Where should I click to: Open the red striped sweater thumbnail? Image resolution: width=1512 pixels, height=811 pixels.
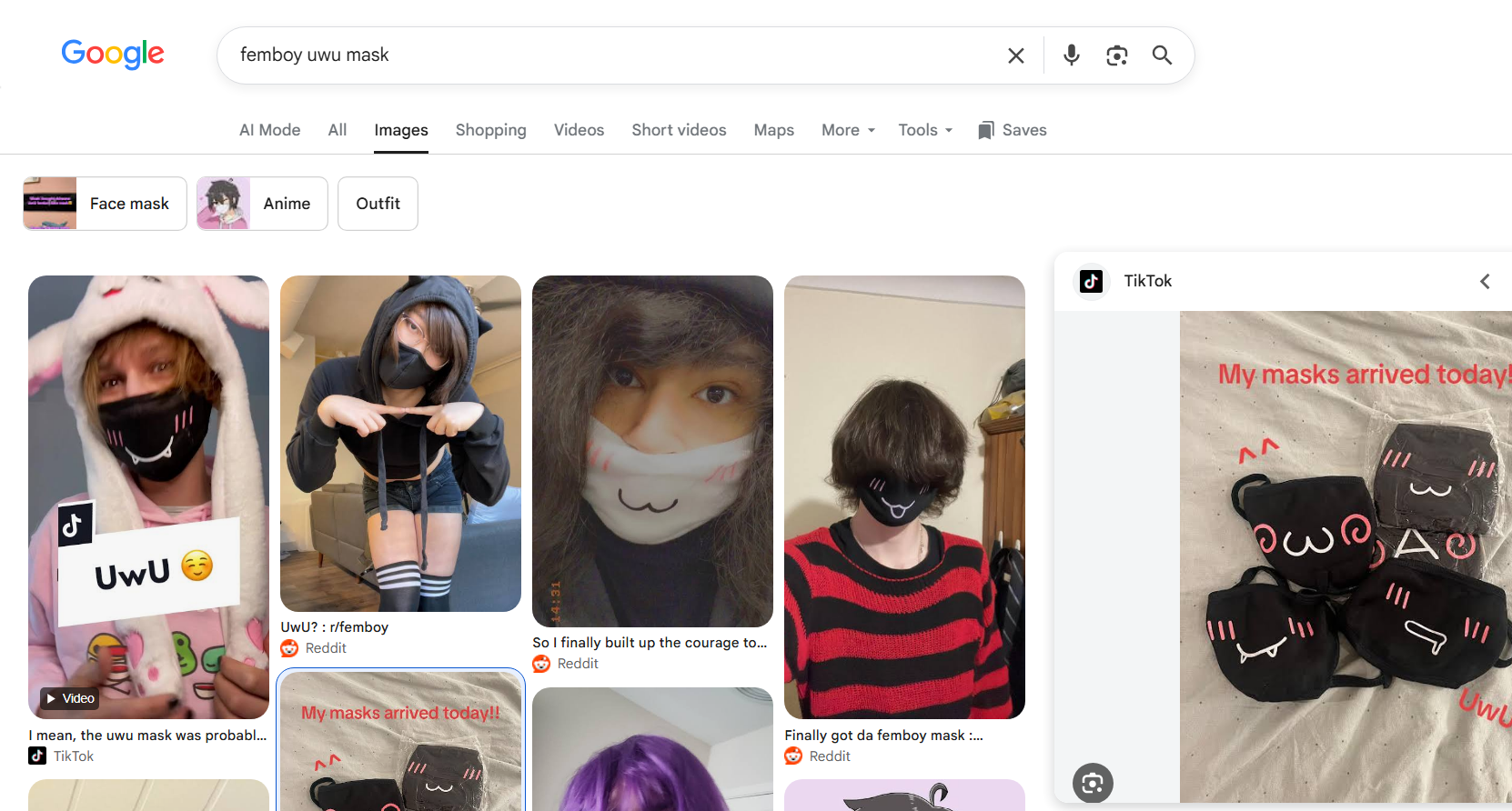[904, 497]
